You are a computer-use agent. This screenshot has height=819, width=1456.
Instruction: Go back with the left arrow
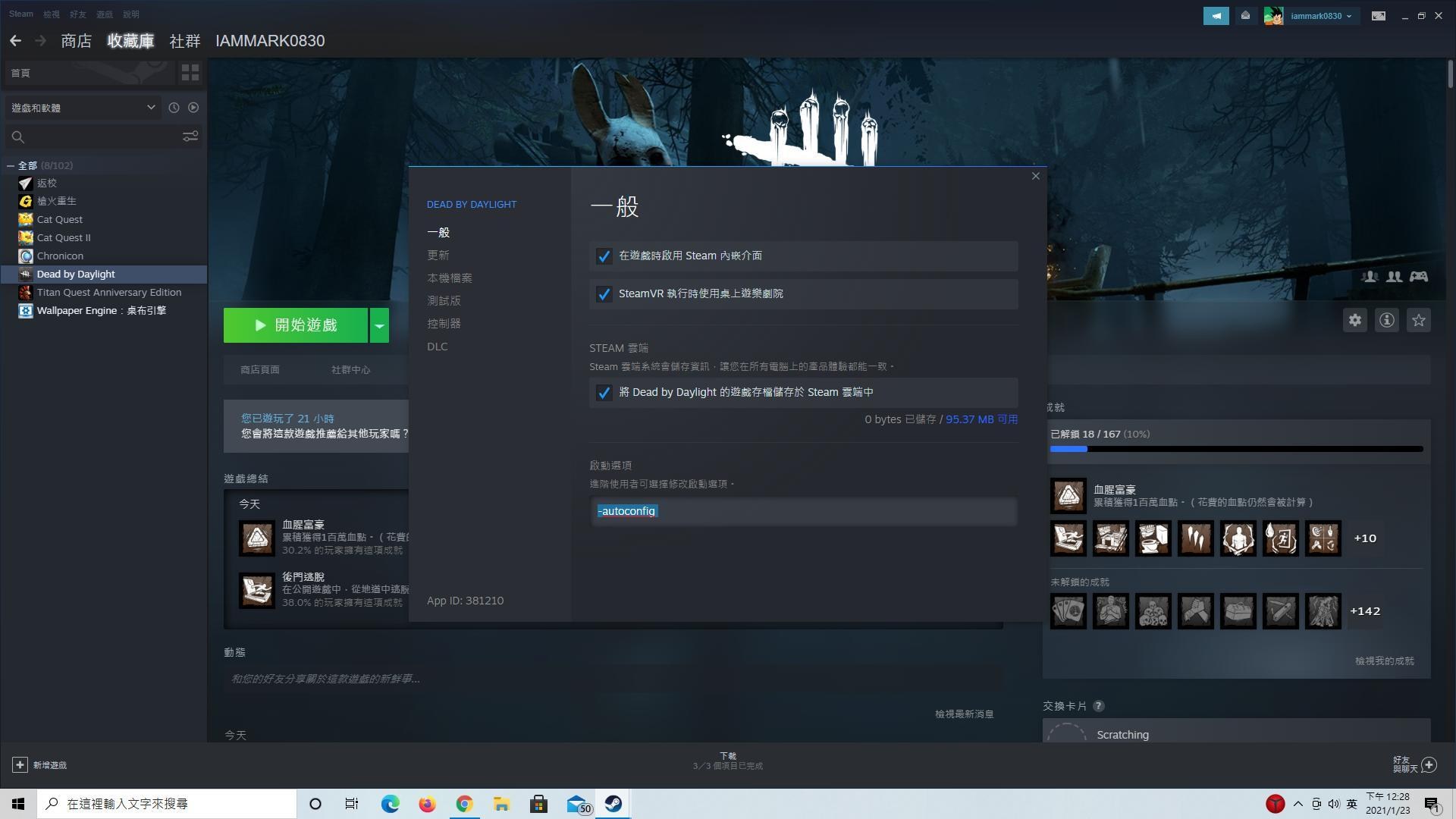click(x=15, y=41)
